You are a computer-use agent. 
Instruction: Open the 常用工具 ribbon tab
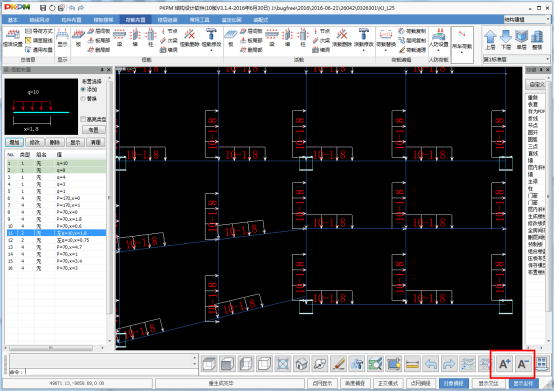click(x=199, y=20)
